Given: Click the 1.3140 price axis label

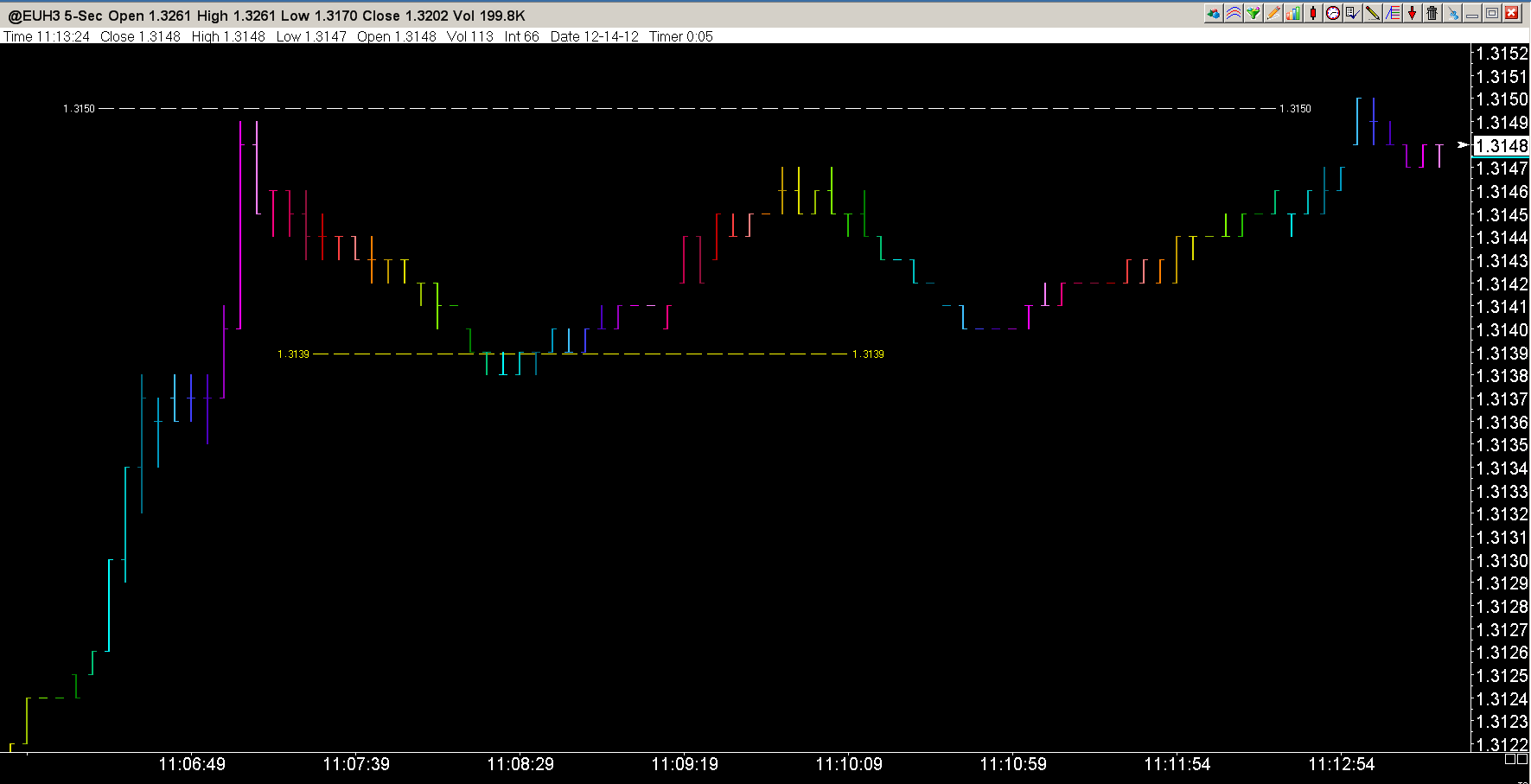Looking at the screenshot, I should click(1502, 330).
